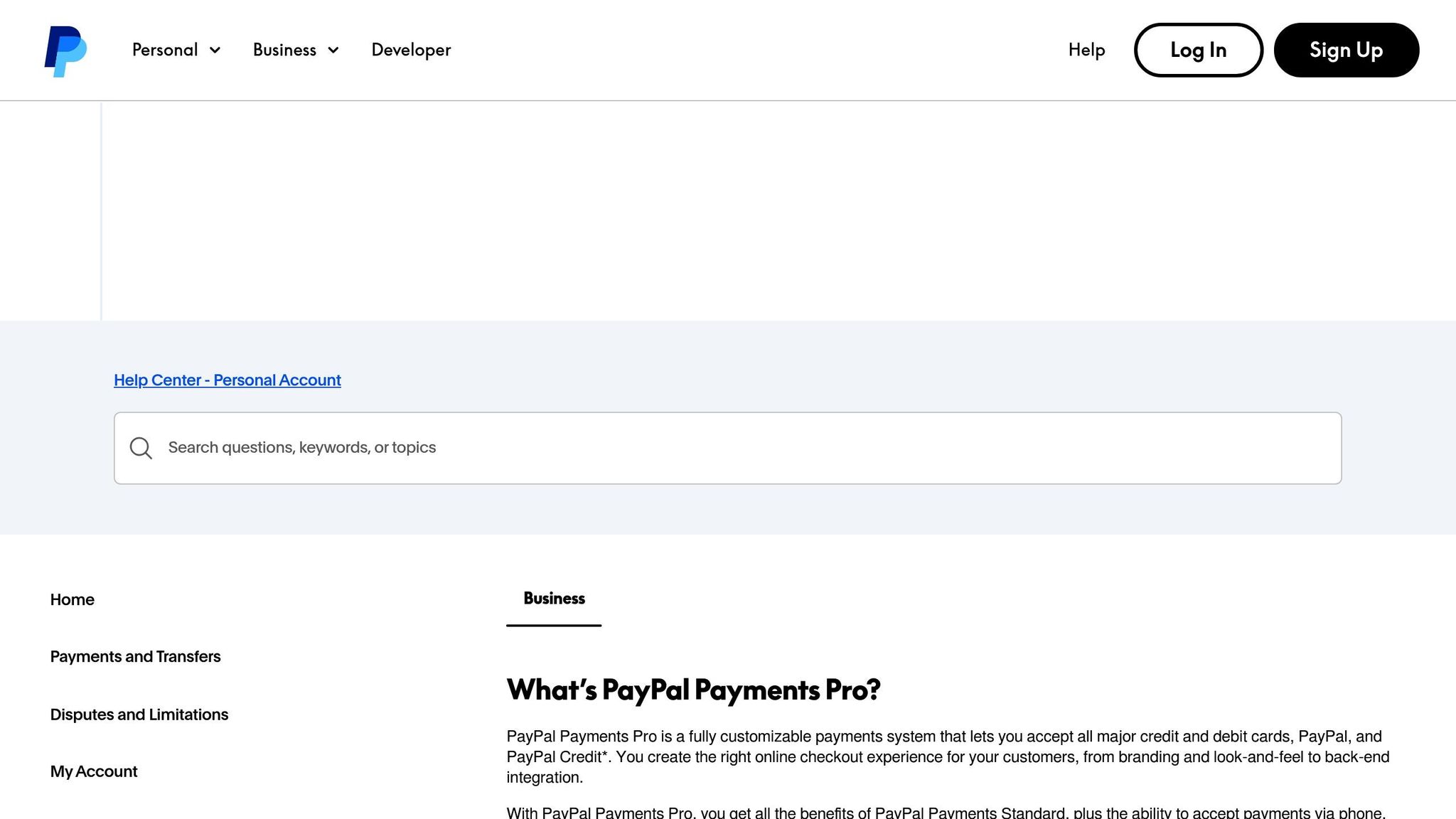The image size is (1456, 819).
Task: Focus the search questions input field
Action: (x=727, y=448)
